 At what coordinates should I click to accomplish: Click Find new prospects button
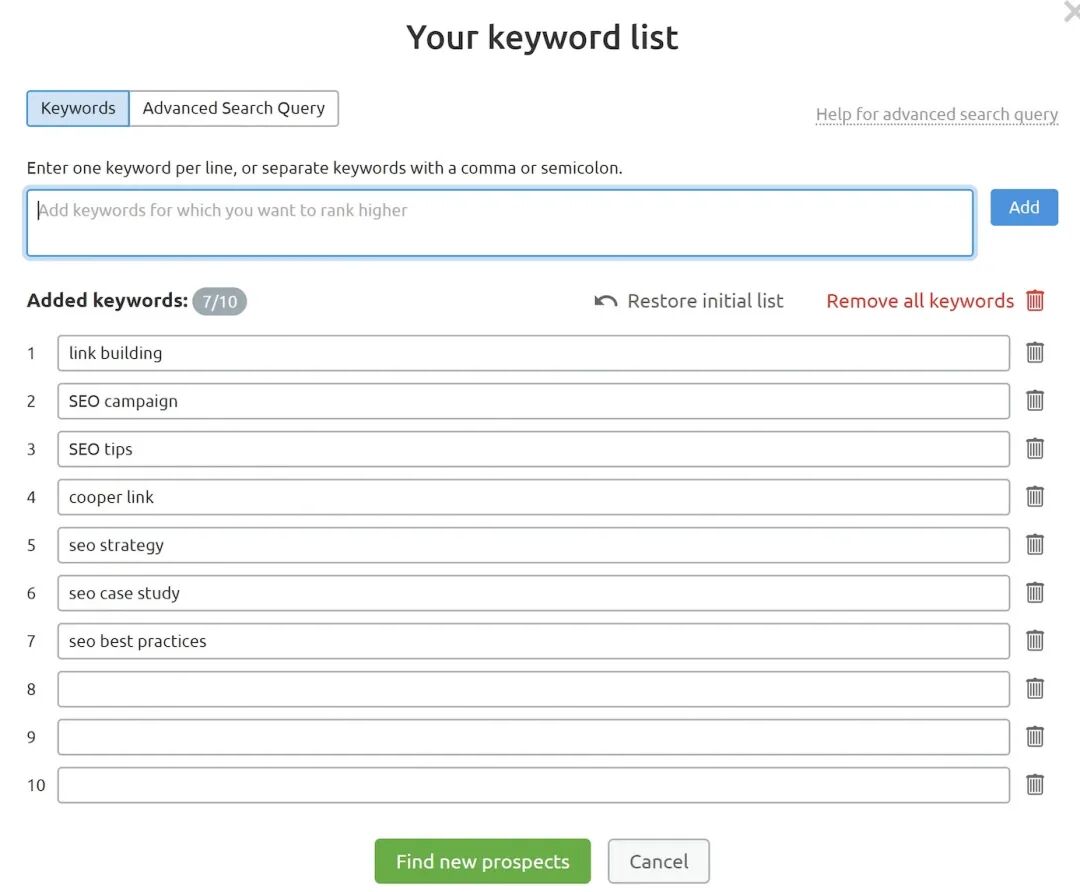pos(482,862)
